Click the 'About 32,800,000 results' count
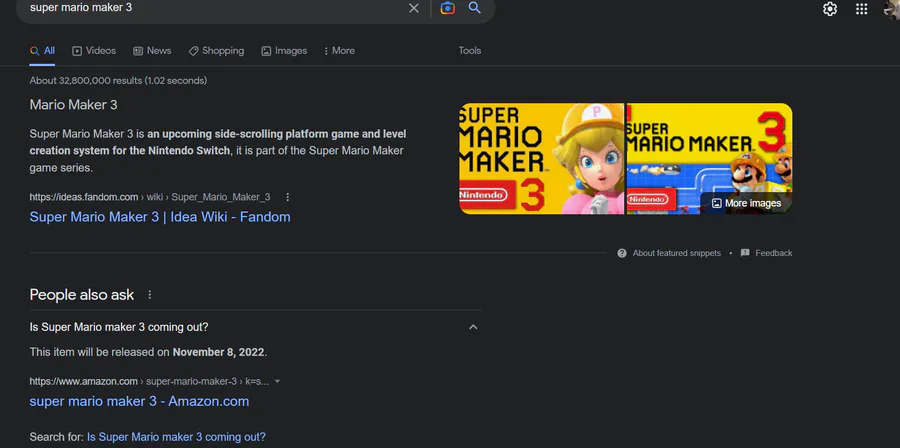 pyautogui.click(x=118, y=81)
